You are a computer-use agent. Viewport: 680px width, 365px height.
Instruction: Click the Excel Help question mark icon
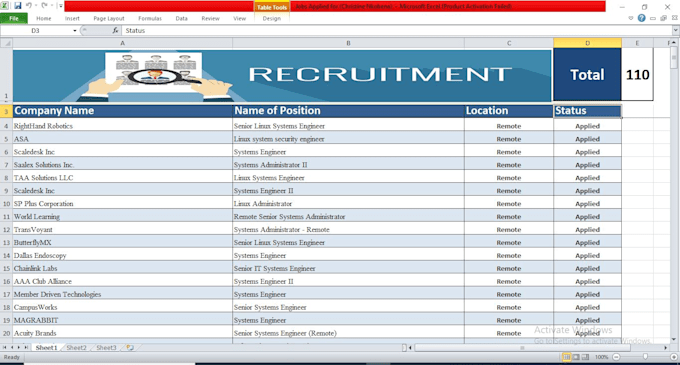click(641, 18)
